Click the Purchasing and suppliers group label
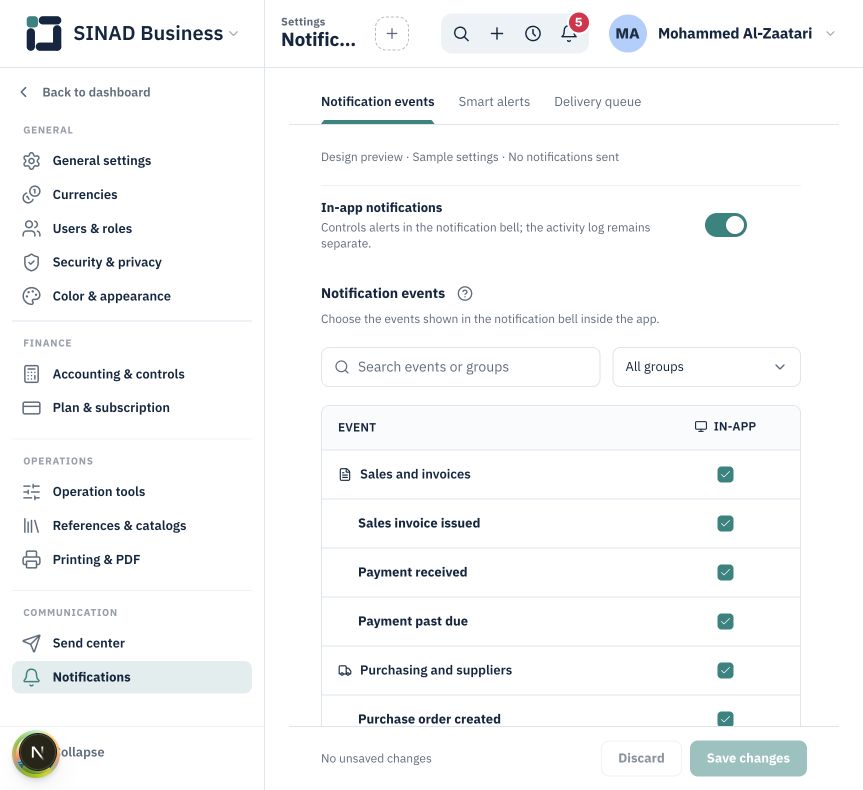This screenshot has width=863, height=790. click(x=436, y=671)
